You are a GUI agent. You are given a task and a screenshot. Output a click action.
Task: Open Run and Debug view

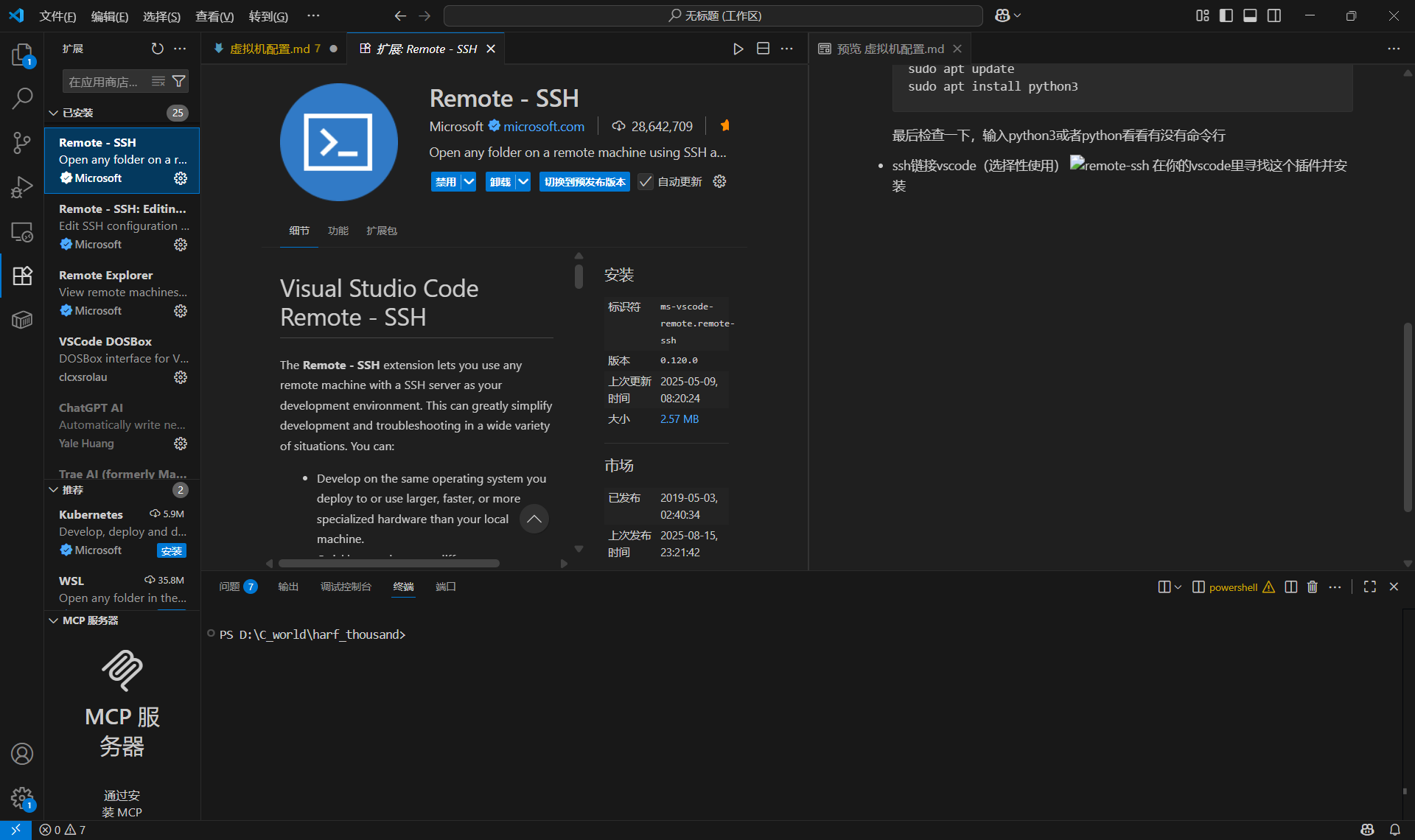click(22, 187)
